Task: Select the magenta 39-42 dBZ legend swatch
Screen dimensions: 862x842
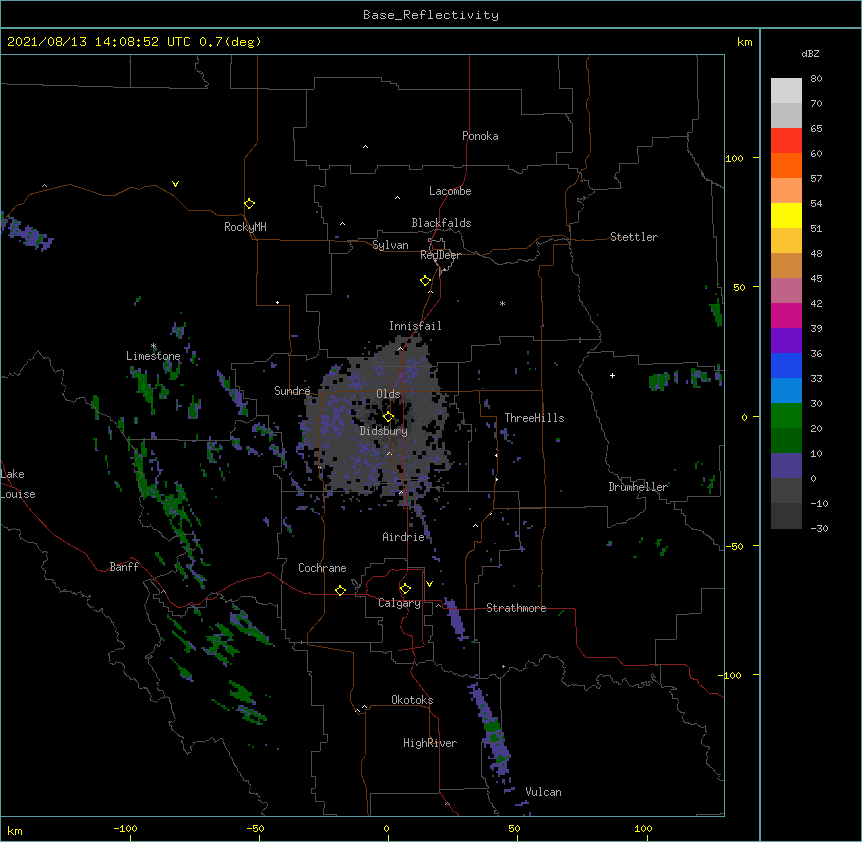Action: [786, 315]
